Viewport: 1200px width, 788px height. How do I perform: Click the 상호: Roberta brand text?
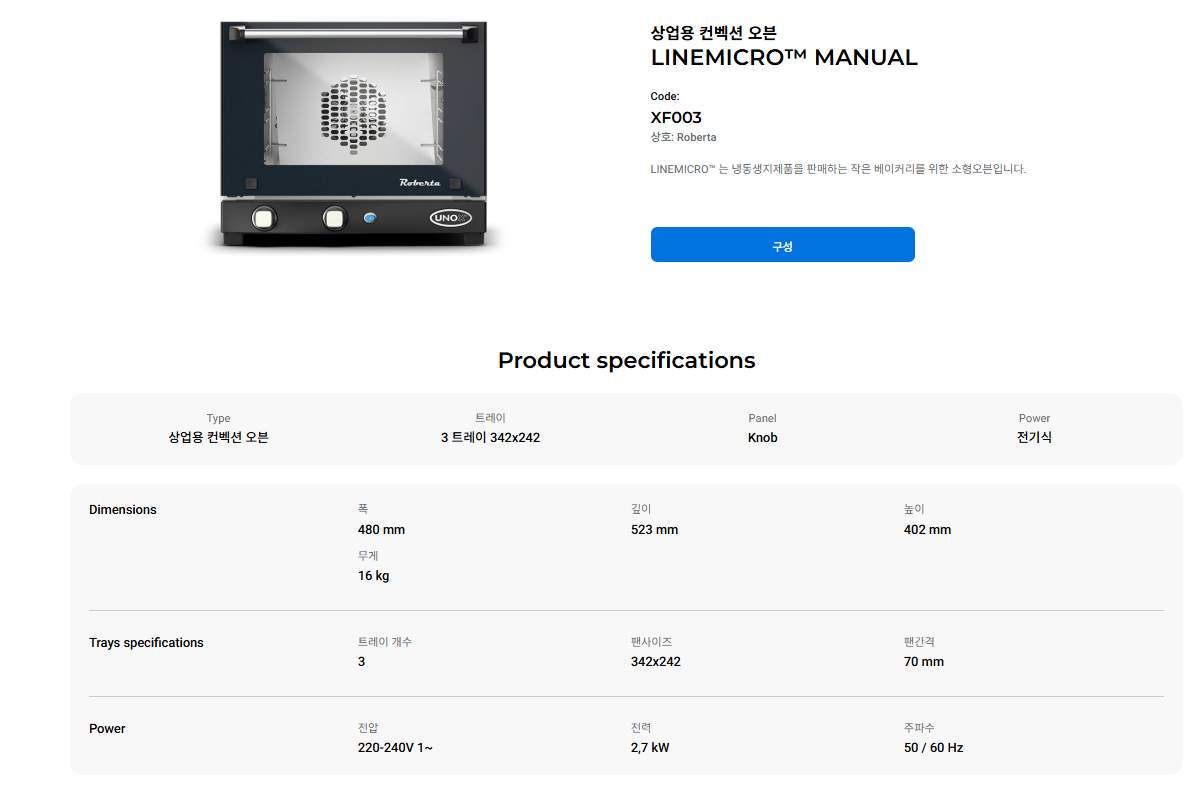point(683,137)
